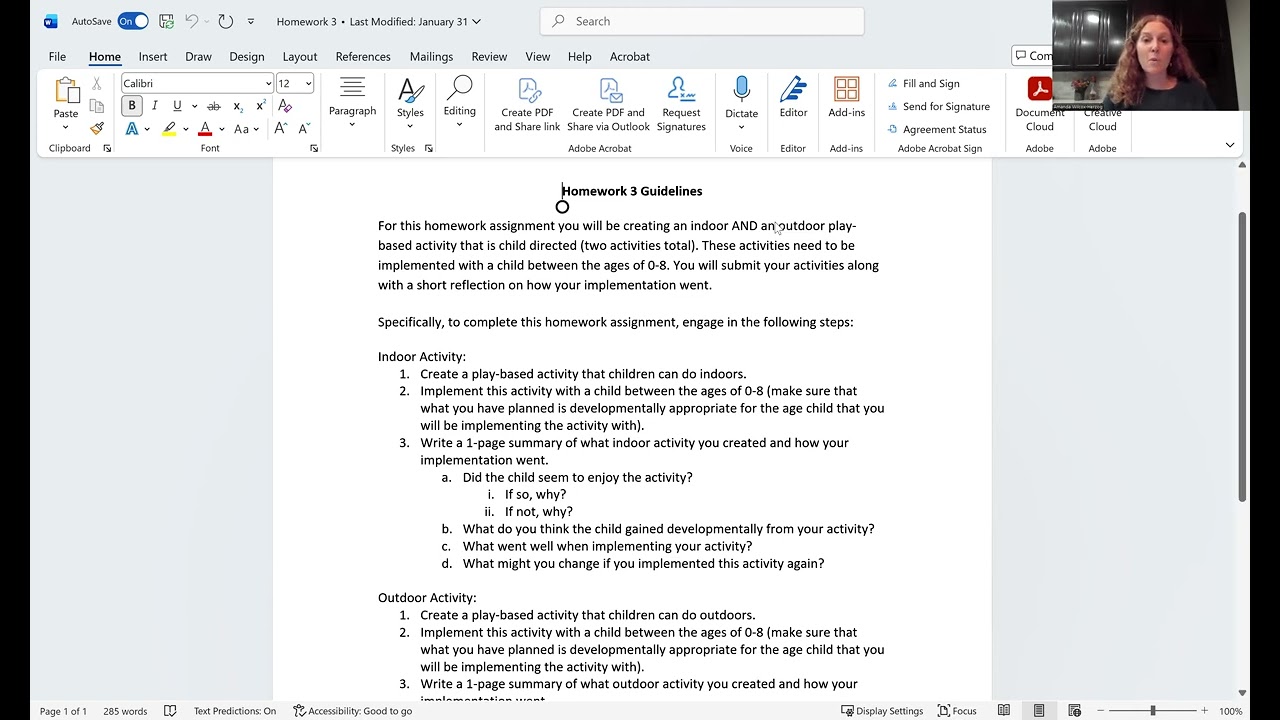Click Request Signatures
The height and width of the screenshot is (720, 1280).
click(681, 104)
